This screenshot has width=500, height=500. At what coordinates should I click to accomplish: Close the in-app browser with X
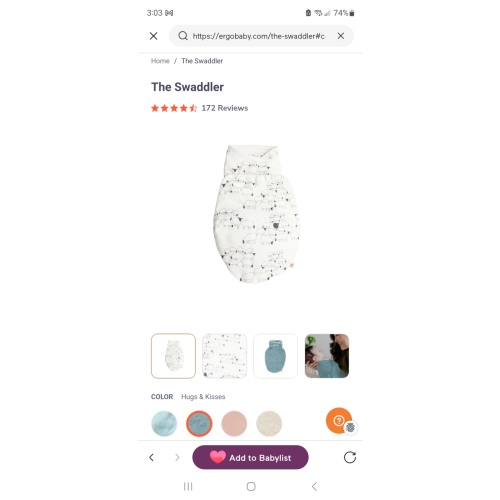point(153,36)
